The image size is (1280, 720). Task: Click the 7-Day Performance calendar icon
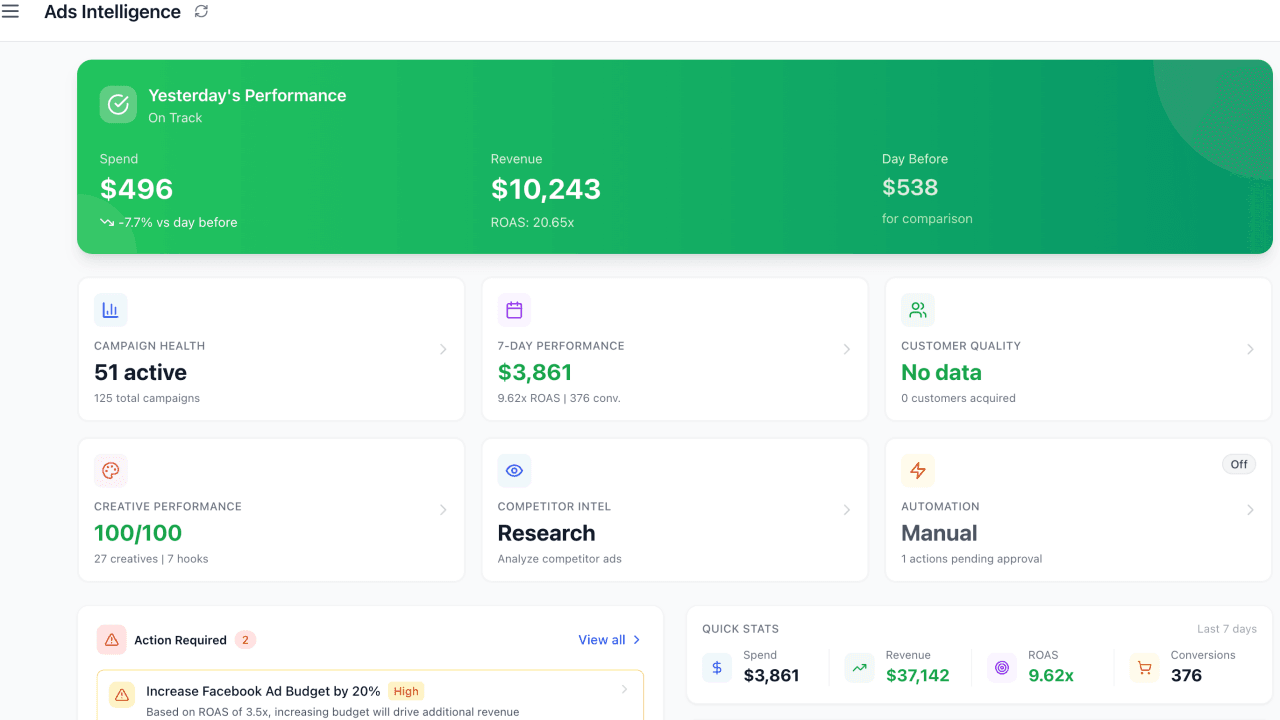coord(514,310)
